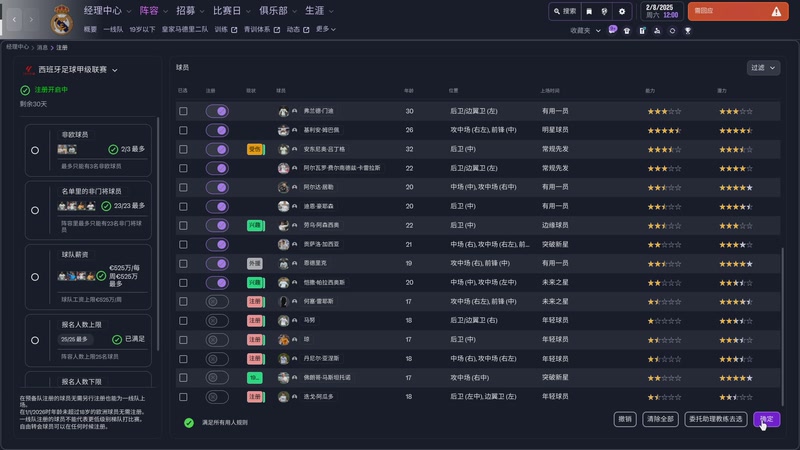This screenshot has width=800, height=450.
Task: Expand the 俱乐部 menu
Action: [278, 11]
